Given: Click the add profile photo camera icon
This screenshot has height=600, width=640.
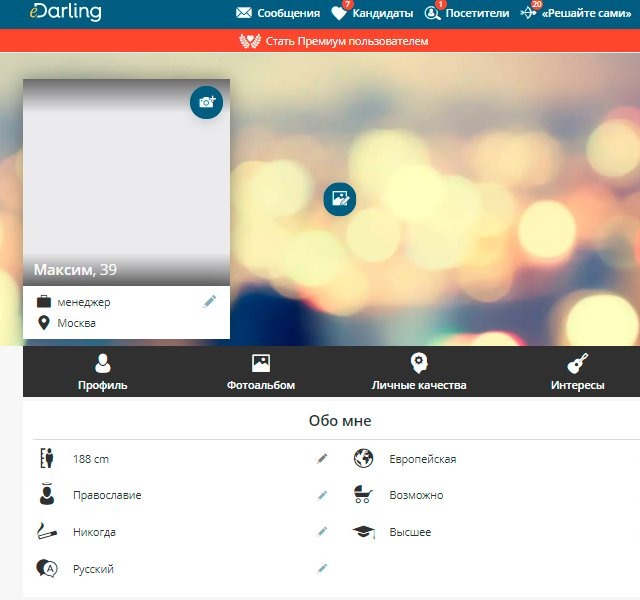Looking at the screenshot, I should pos(207,102).
